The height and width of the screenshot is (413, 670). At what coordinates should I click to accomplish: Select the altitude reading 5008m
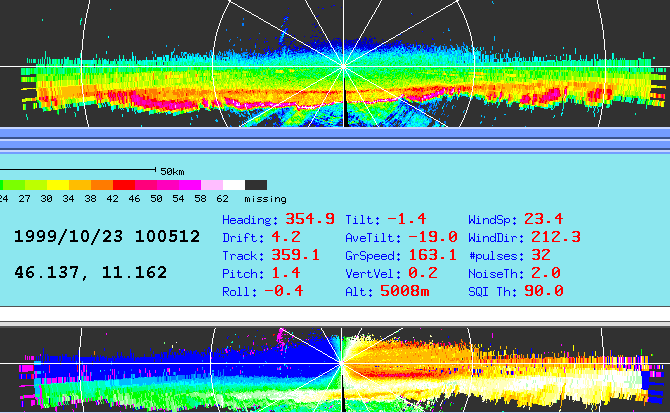(404, 291)
